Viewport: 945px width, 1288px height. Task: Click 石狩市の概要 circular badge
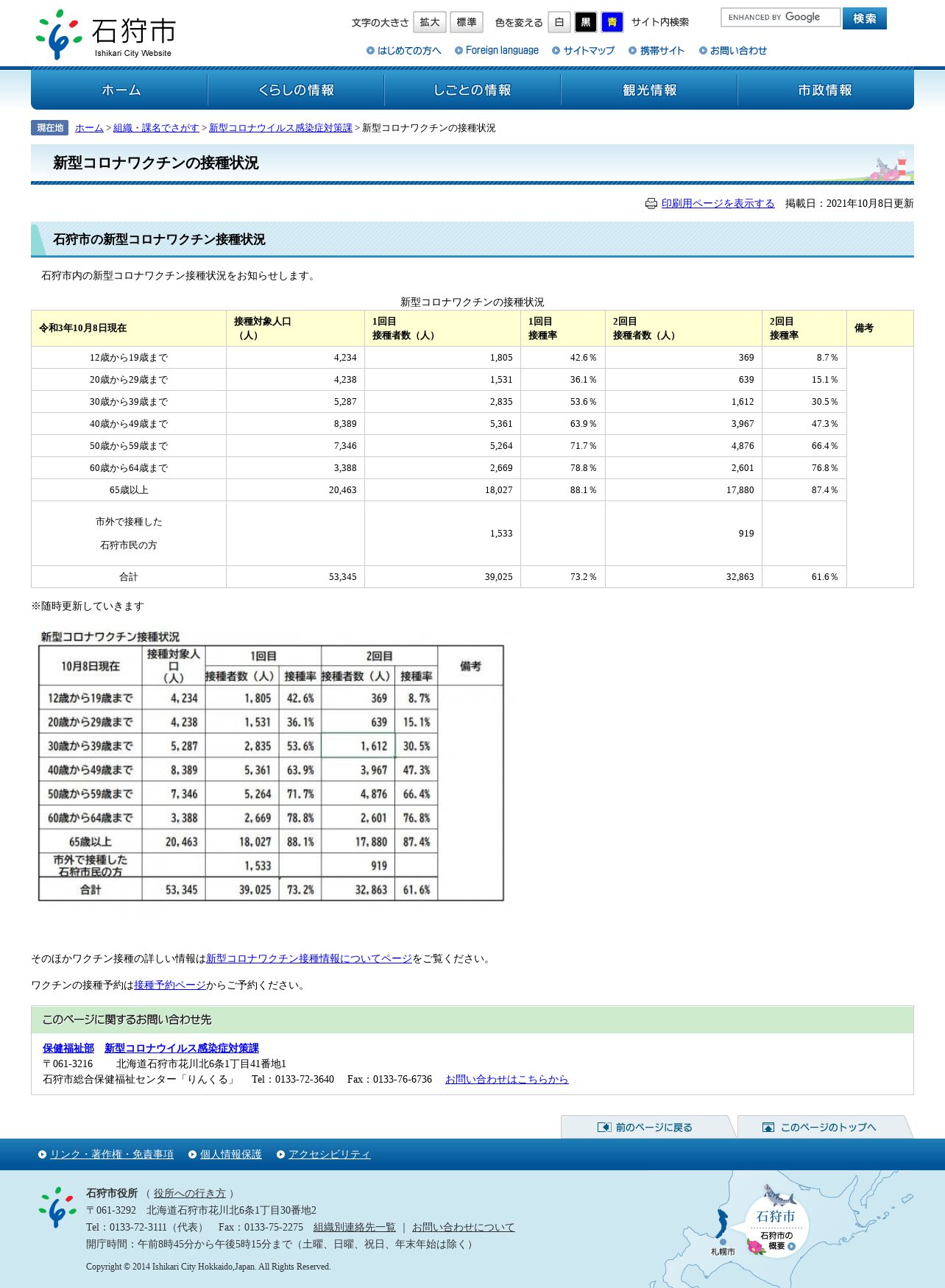tap(776, 1225)
